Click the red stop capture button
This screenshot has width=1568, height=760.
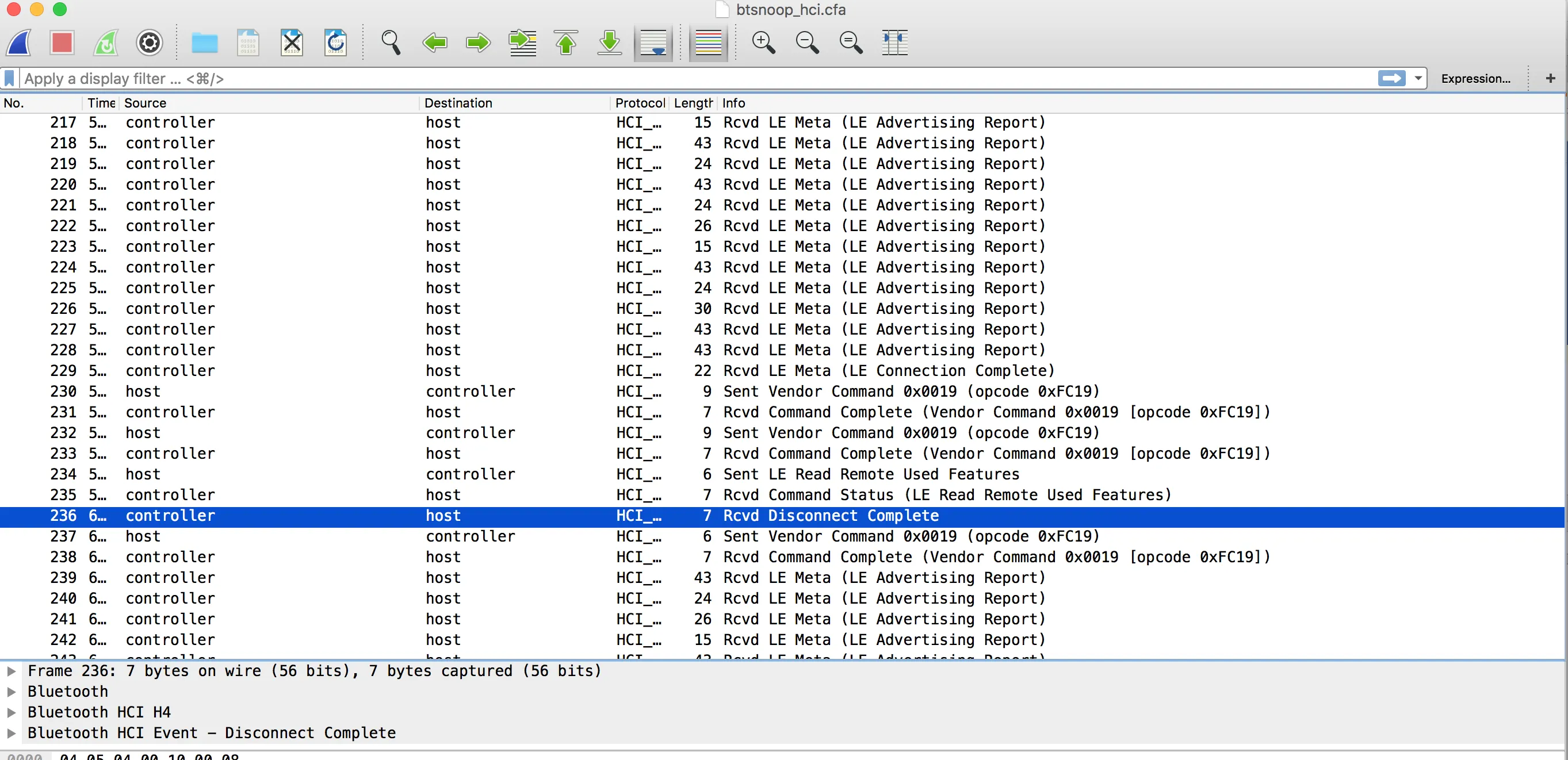click(x=62, y=43)
